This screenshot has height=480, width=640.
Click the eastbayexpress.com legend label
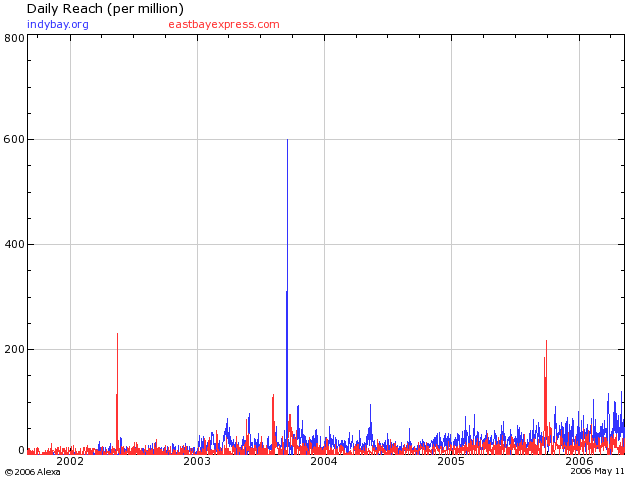(224, 24)
